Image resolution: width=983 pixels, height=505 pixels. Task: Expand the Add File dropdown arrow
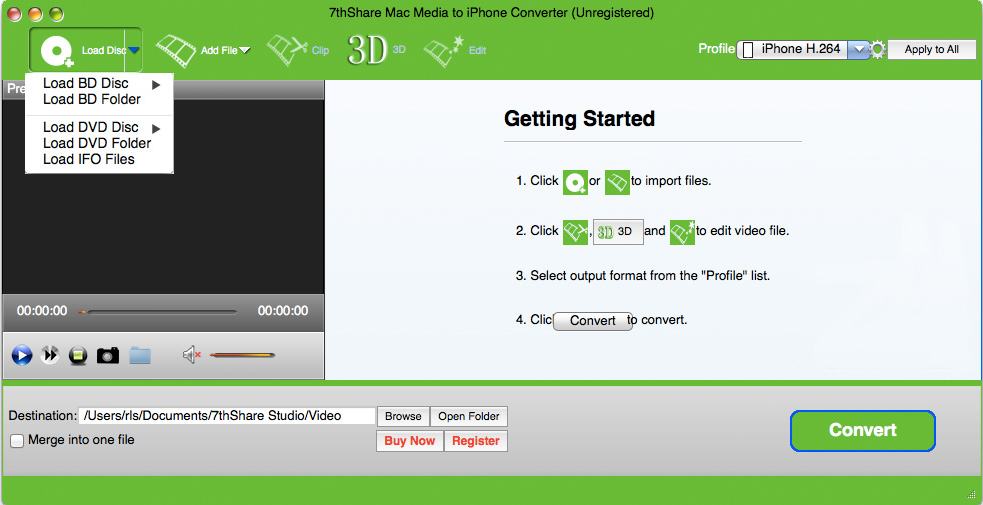(244, 50)
